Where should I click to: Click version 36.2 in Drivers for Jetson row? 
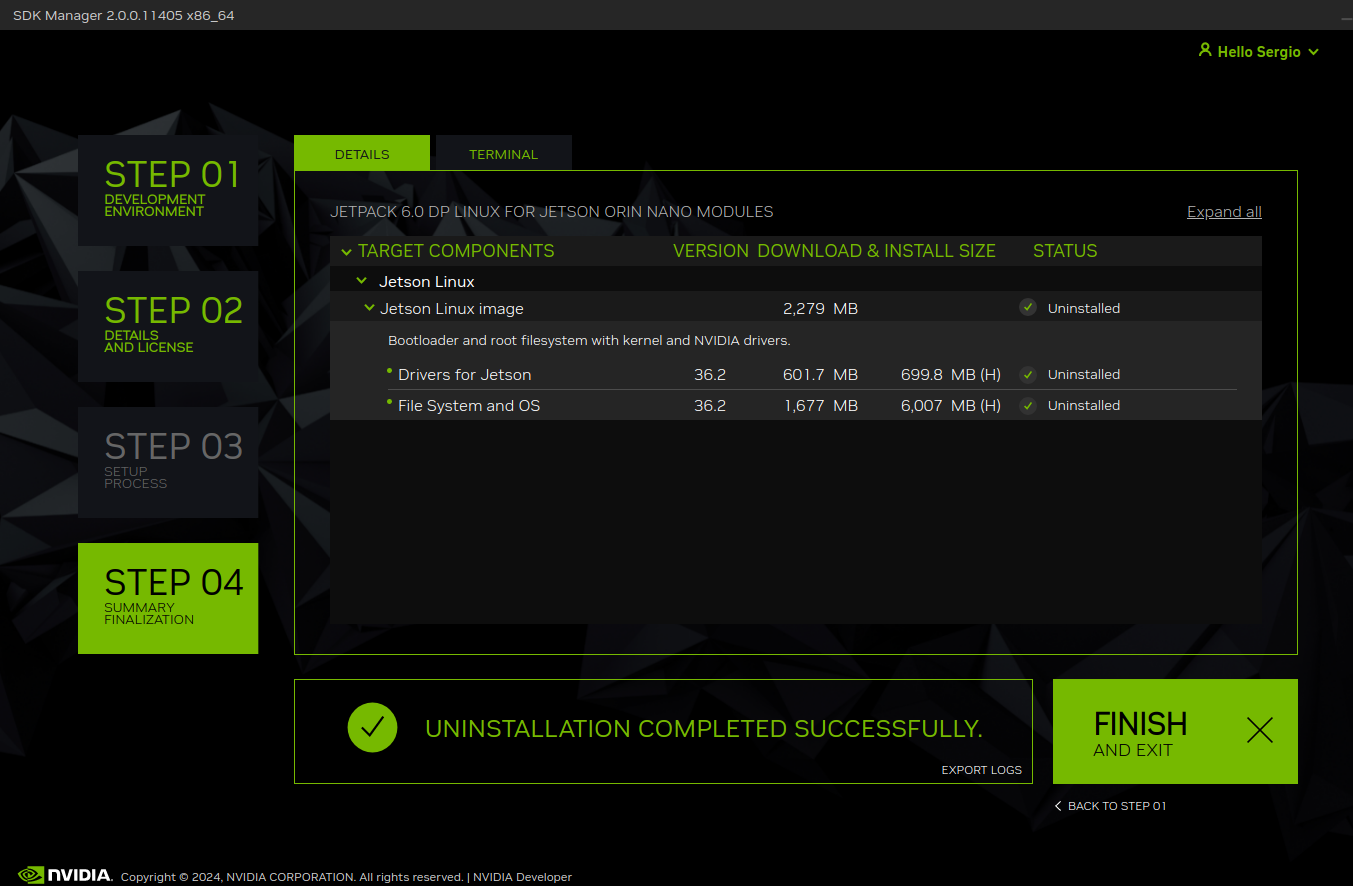pos(710,374)
